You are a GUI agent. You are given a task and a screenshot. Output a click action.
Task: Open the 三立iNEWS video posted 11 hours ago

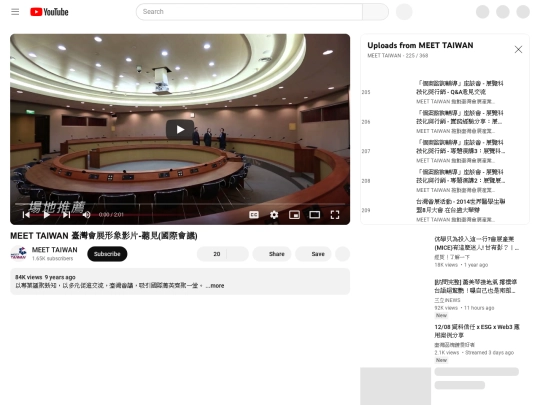(x=477, y=286)
